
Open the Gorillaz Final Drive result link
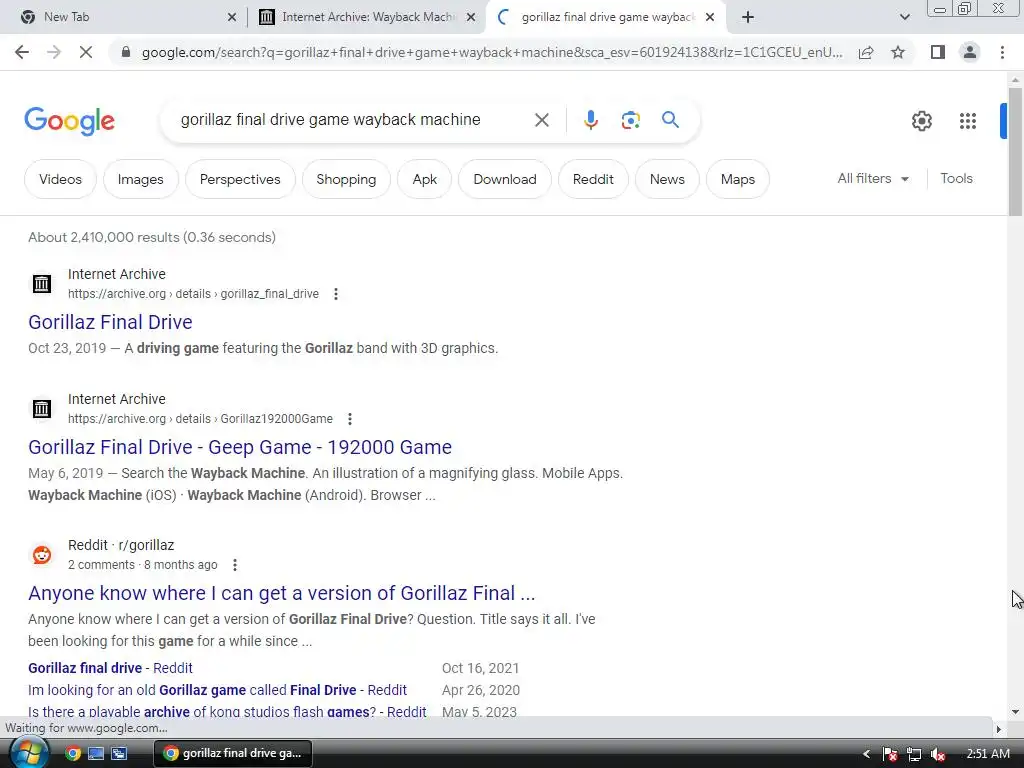pyautogui.click(x=110, y=322)
